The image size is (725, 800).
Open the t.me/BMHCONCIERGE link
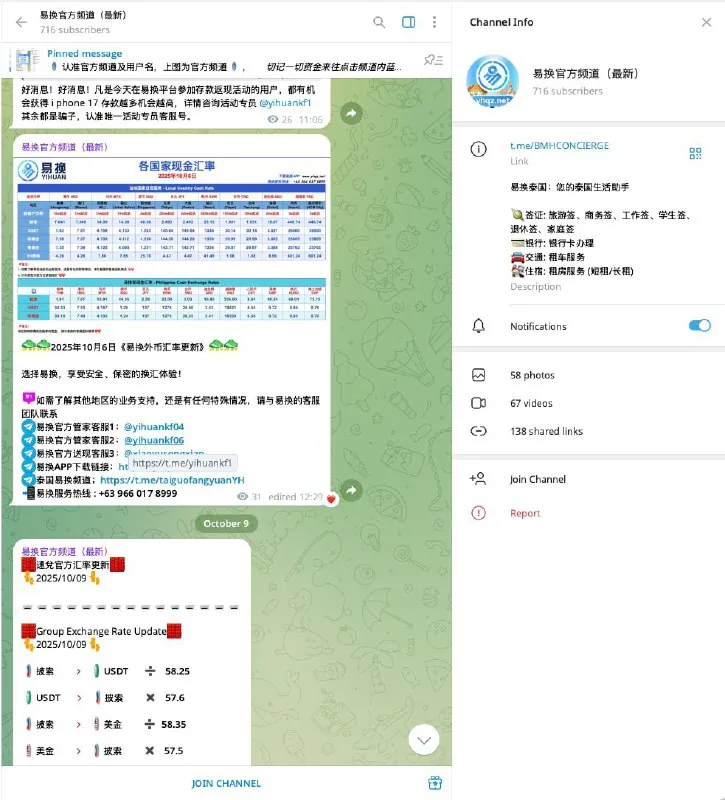point(559,146)
